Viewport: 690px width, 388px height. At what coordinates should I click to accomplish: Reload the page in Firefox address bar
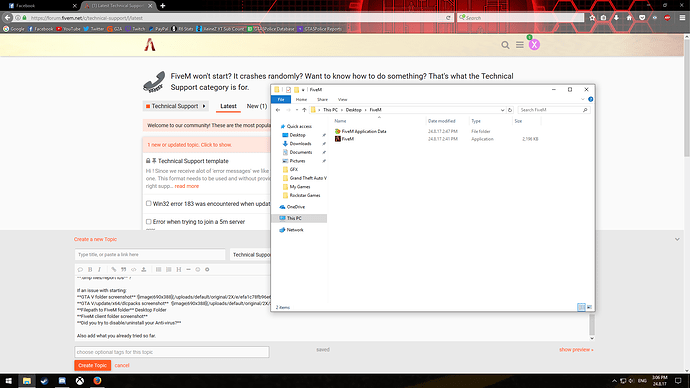click(448, 18)
